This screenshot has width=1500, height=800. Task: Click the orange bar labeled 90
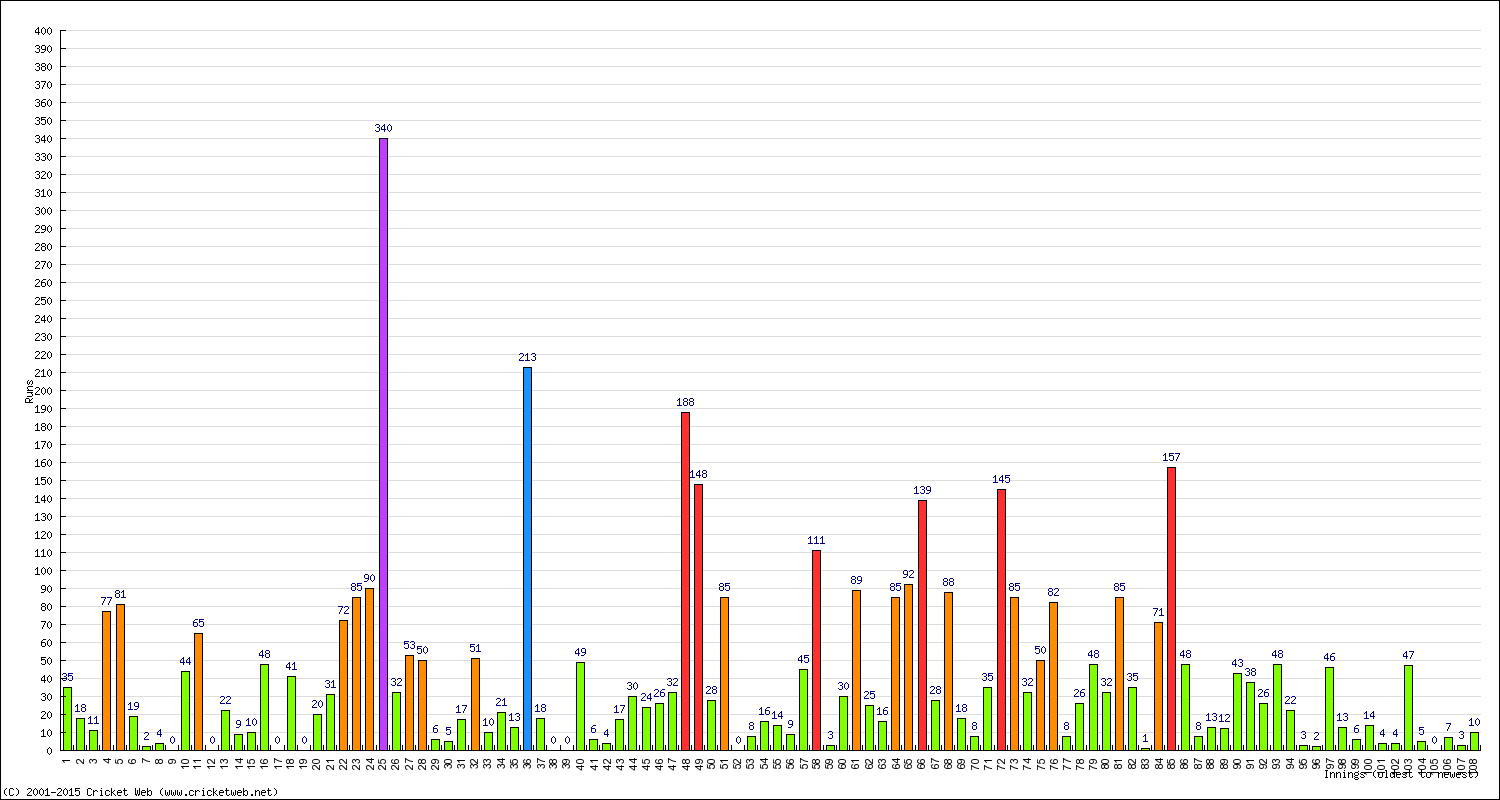click(370, 669)
